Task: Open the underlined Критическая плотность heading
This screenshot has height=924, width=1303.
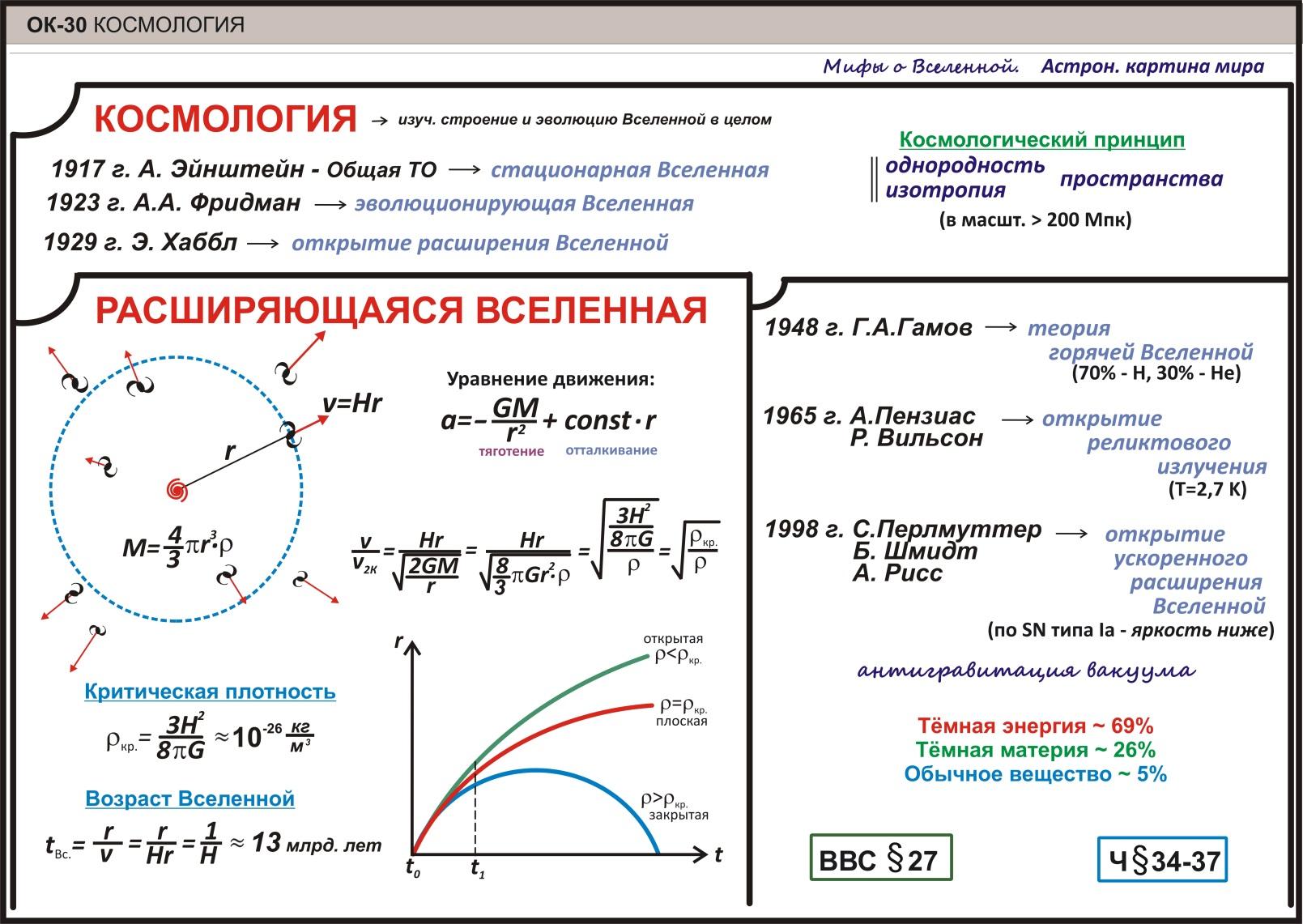Action: pos(210,692)
